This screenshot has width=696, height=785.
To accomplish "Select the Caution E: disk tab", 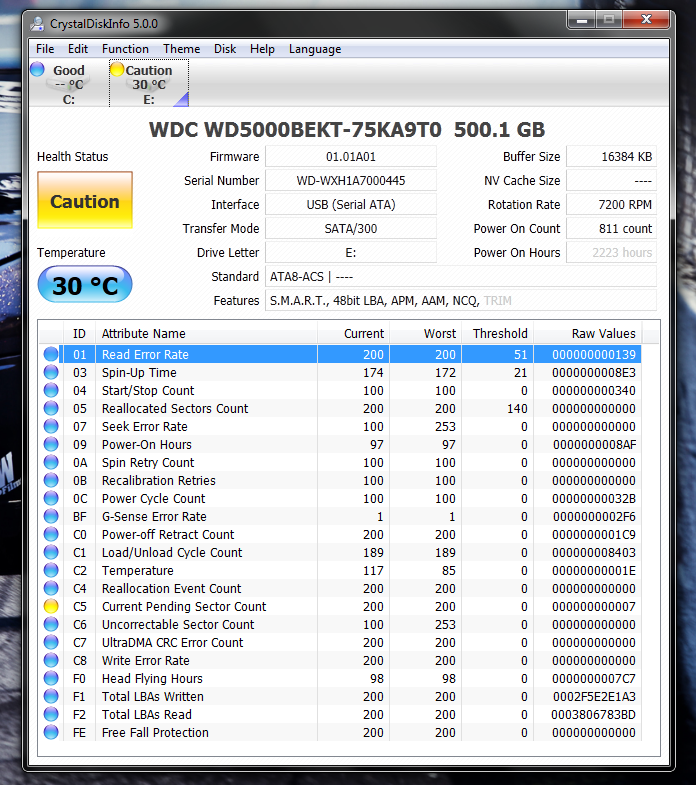I will point(149,84).
